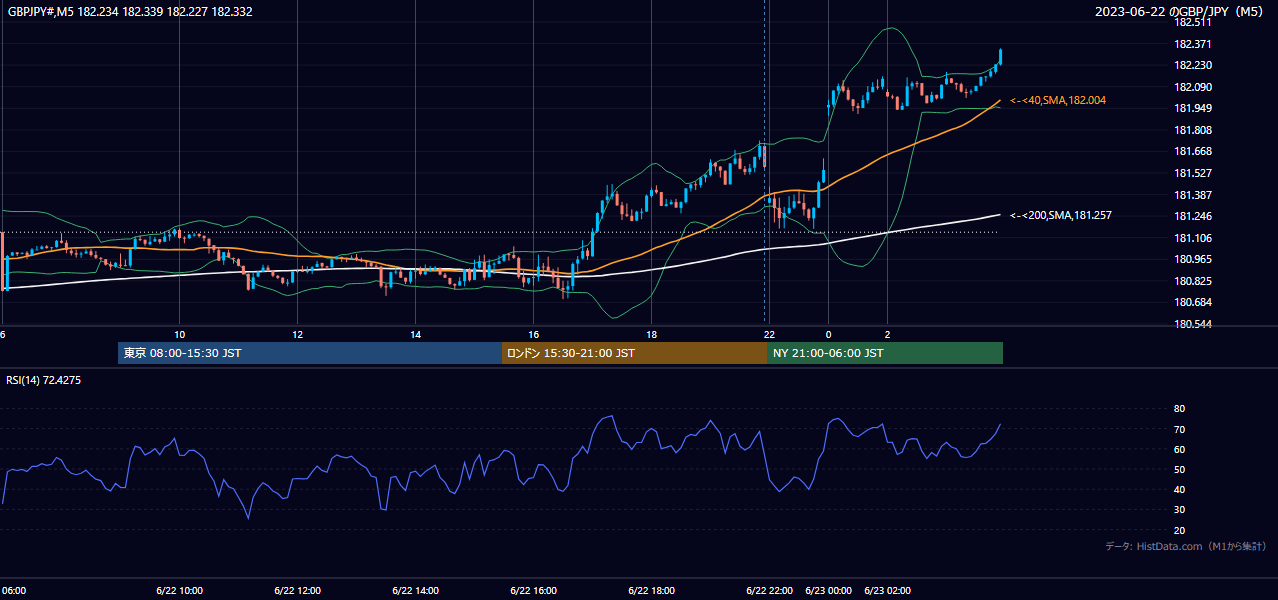Click bottom date label 6/22 18:00
Image resolution: width=1278 pixels, height=600 pixels.
pyautogui.click(x=651, y=590)
